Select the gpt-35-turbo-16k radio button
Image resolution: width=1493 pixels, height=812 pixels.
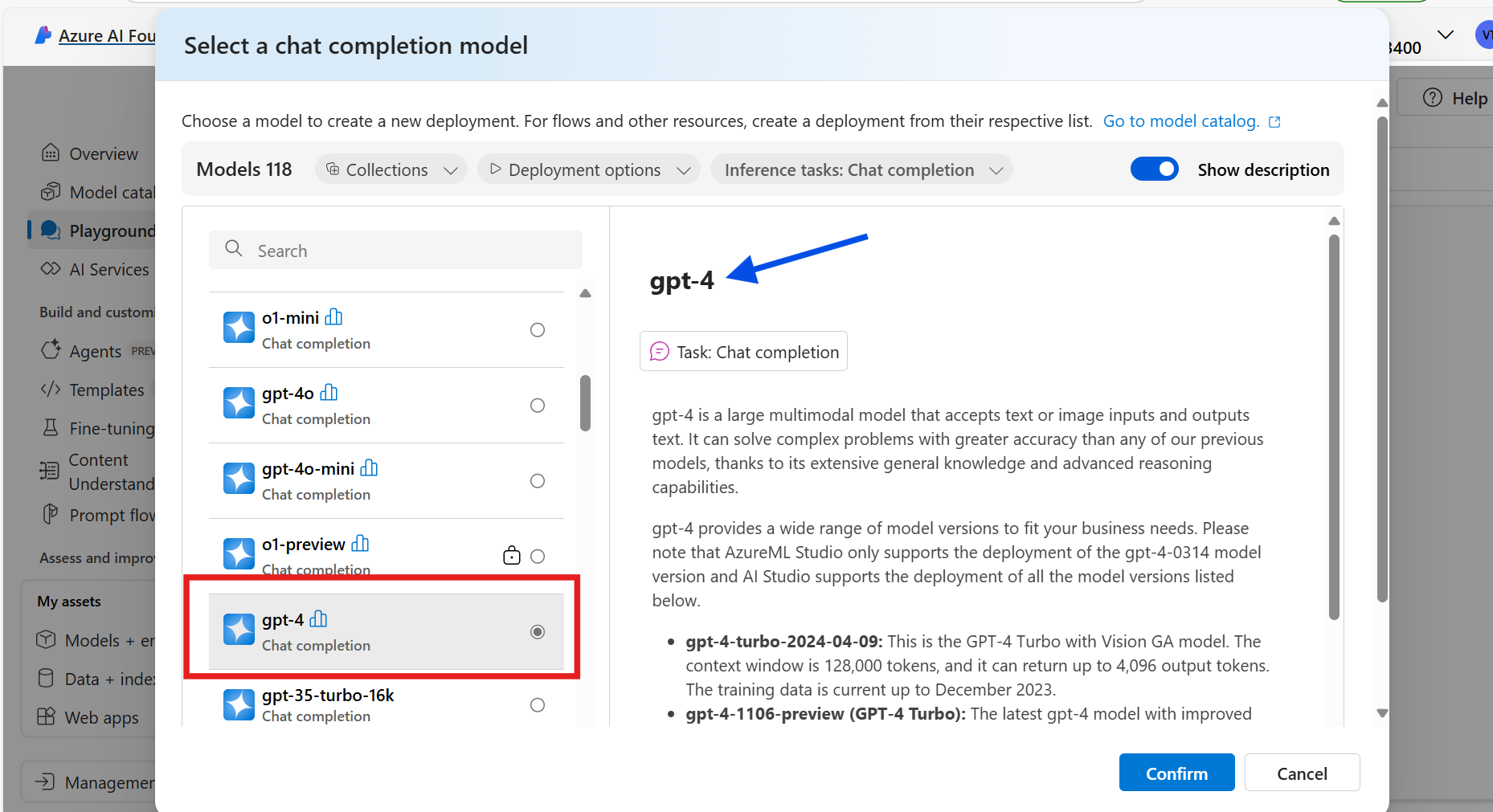(x=538, y=705)
